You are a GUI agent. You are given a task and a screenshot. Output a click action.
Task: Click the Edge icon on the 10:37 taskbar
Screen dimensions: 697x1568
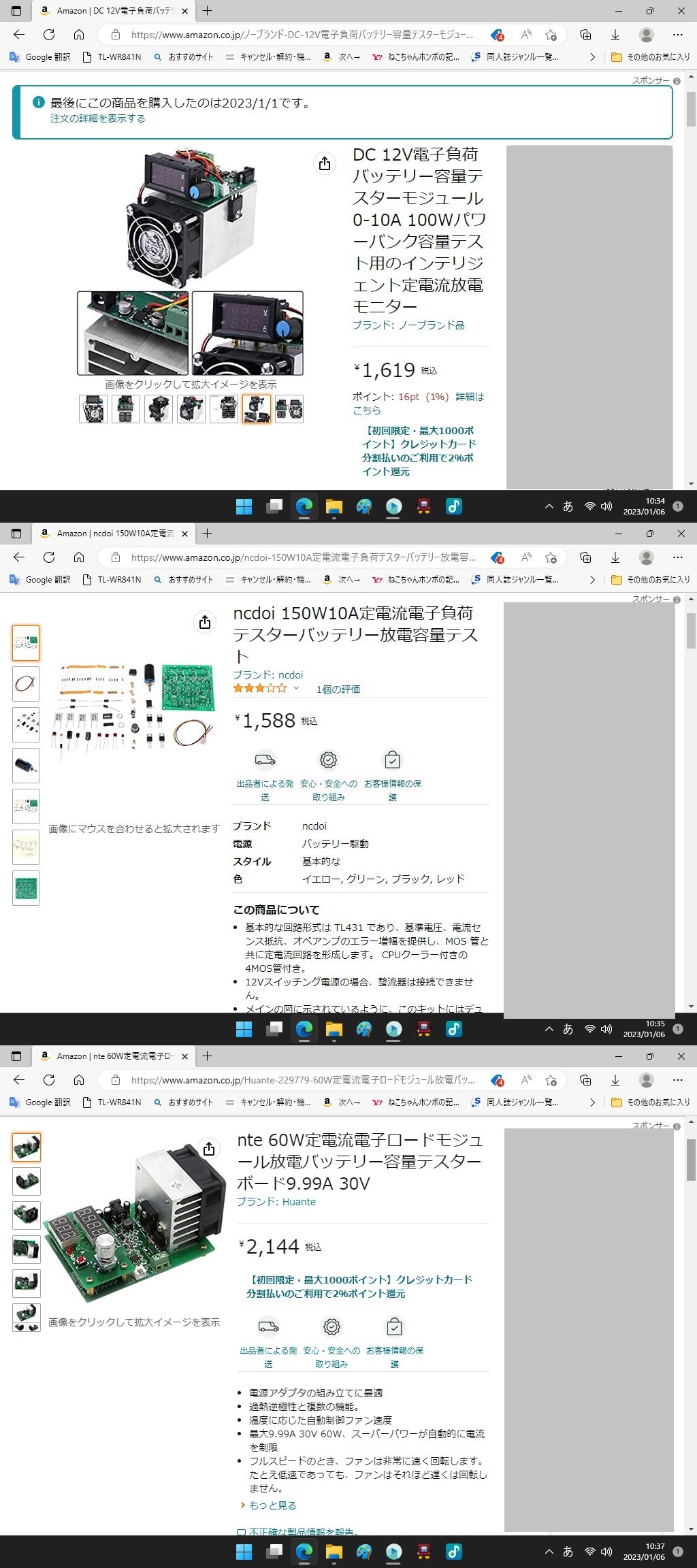pyautogui.click(x=304, y=1552)
